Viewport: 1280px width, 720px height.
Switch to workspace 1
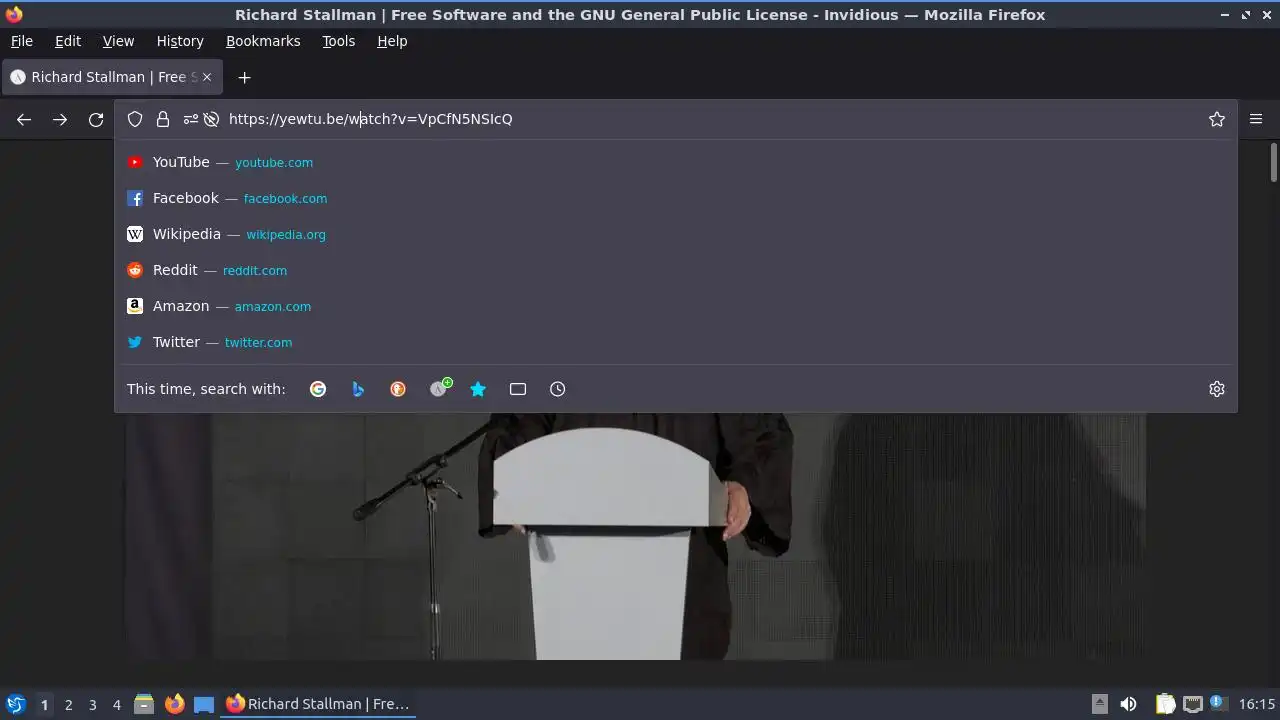point(44,704)
